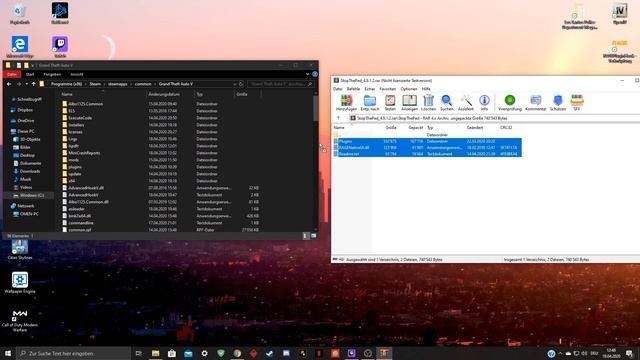This screenshot has width=640, height=360.
Task: Select Dropbox in Explorer sidebar
Action: point(22,110)
